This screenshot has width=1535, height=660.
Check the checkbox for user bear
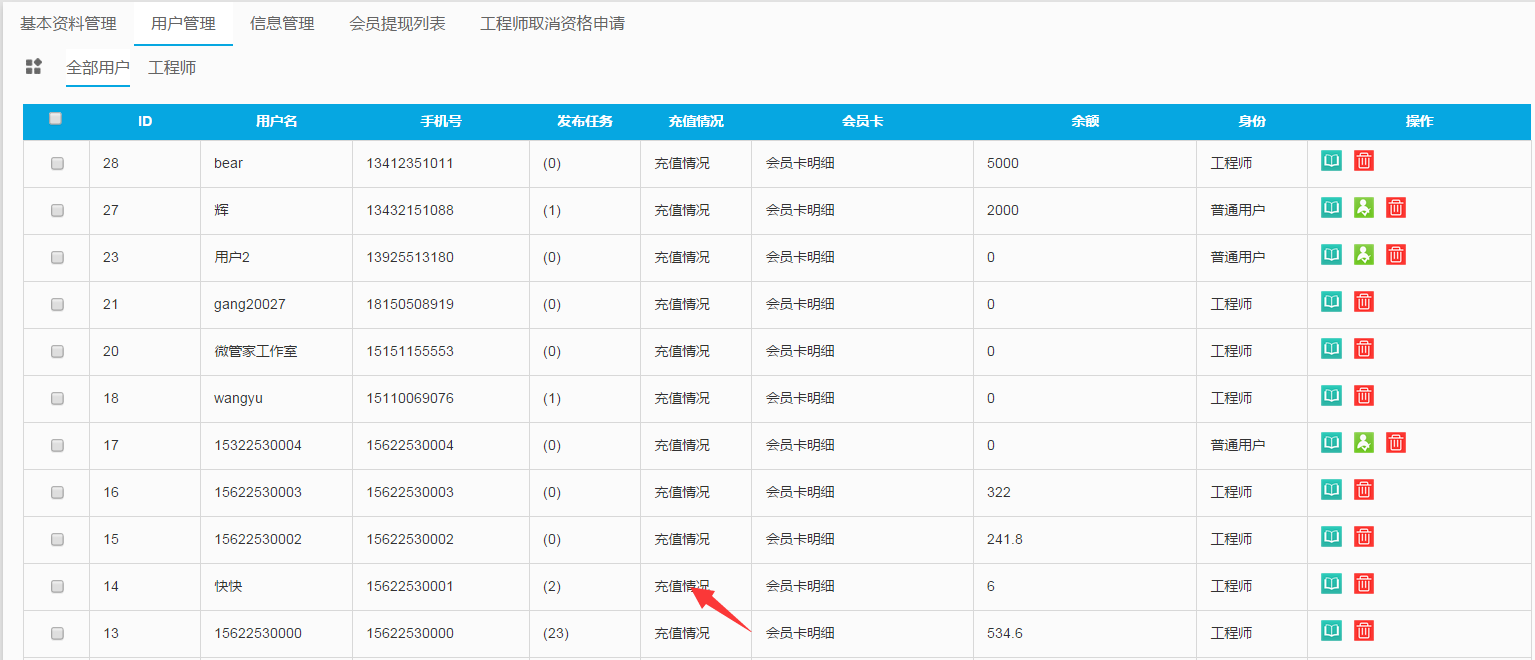pyautogui.click(x=57, y=163)
